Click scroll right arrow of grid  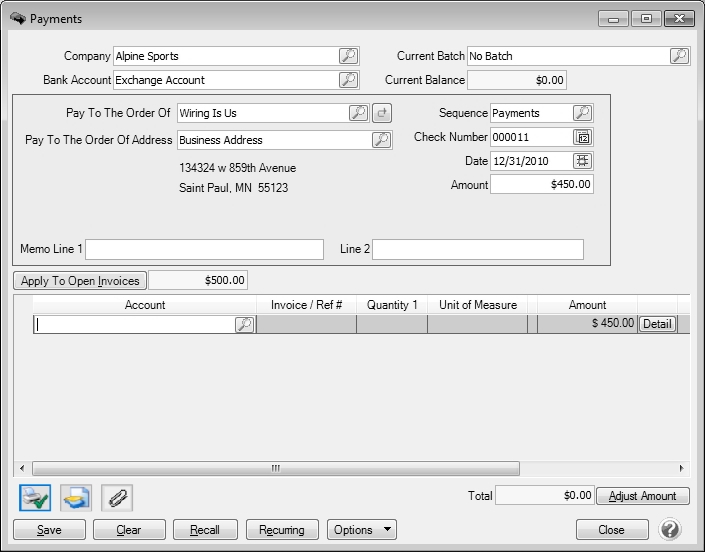pos(682,468)
